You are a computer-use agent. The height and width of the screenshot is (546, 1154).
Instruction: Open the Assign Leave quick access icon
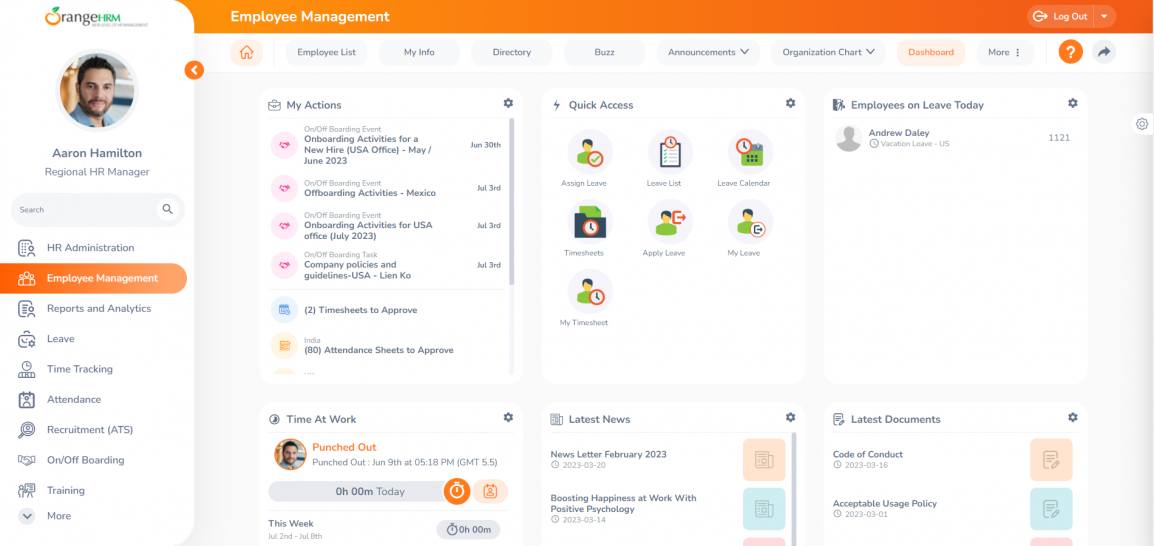(589, 153)
